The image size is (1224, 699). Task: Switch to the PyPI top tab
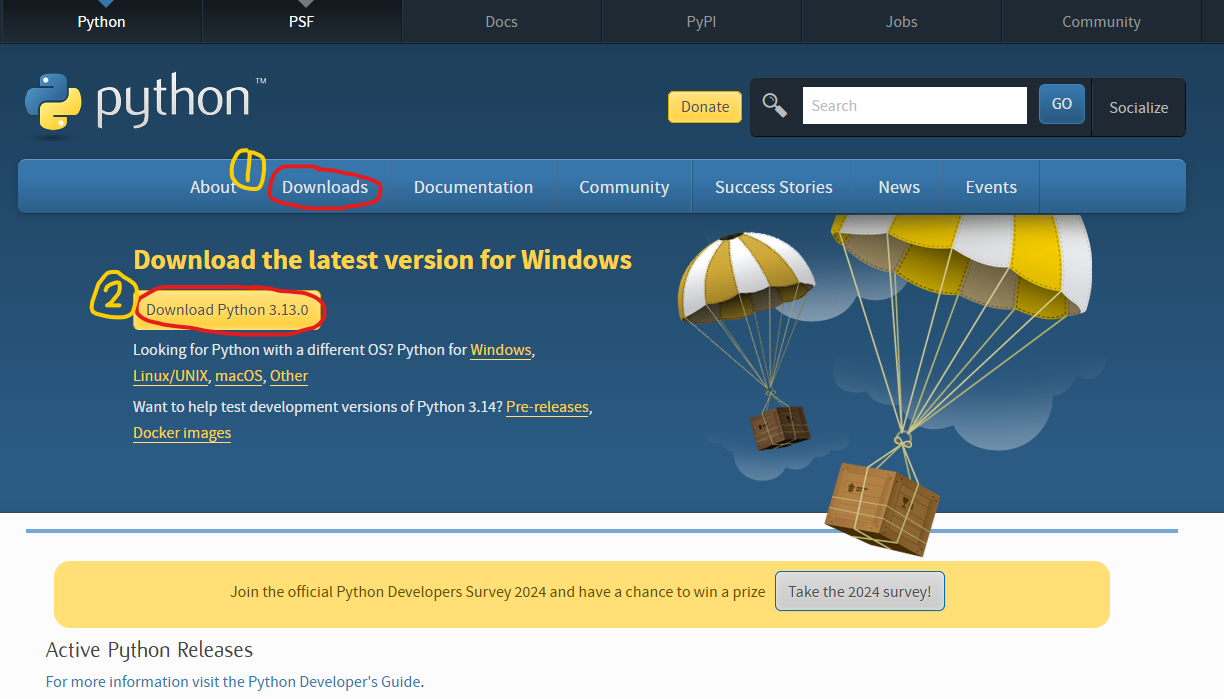point(701,21)
